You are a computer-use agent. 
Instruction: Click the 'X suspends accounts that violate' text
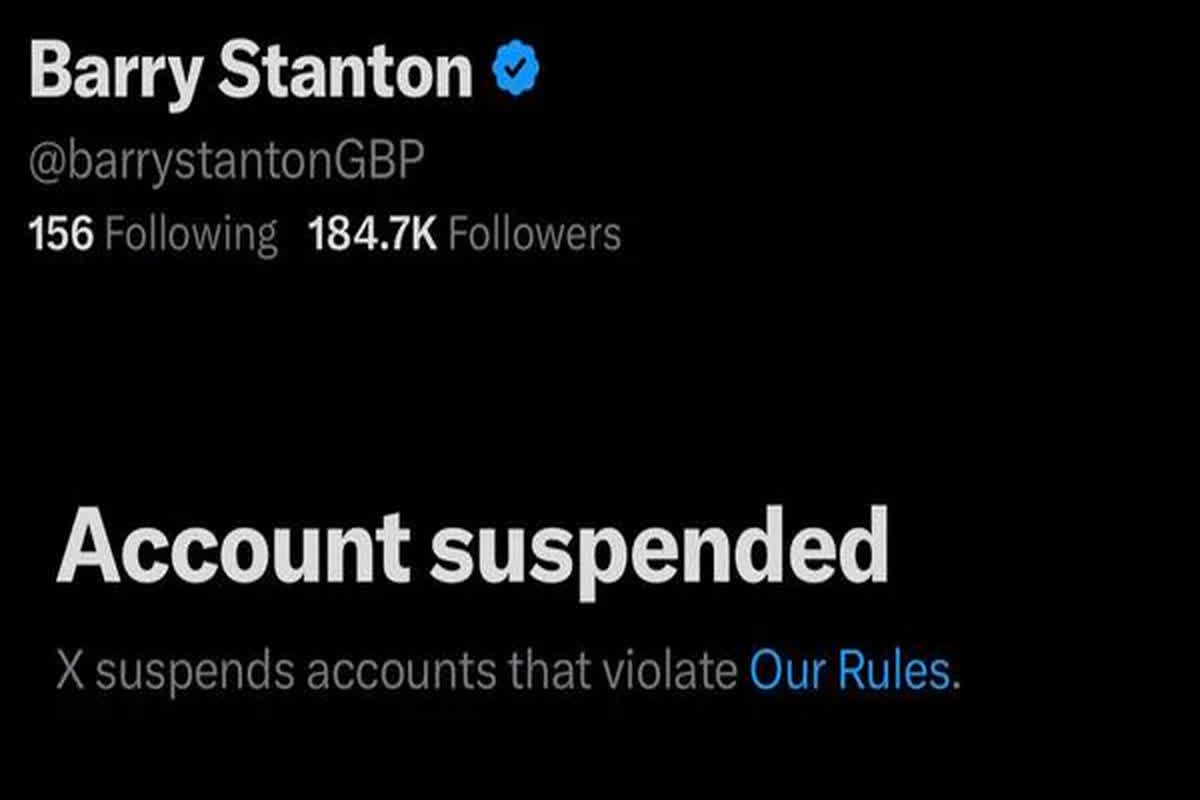397,672
